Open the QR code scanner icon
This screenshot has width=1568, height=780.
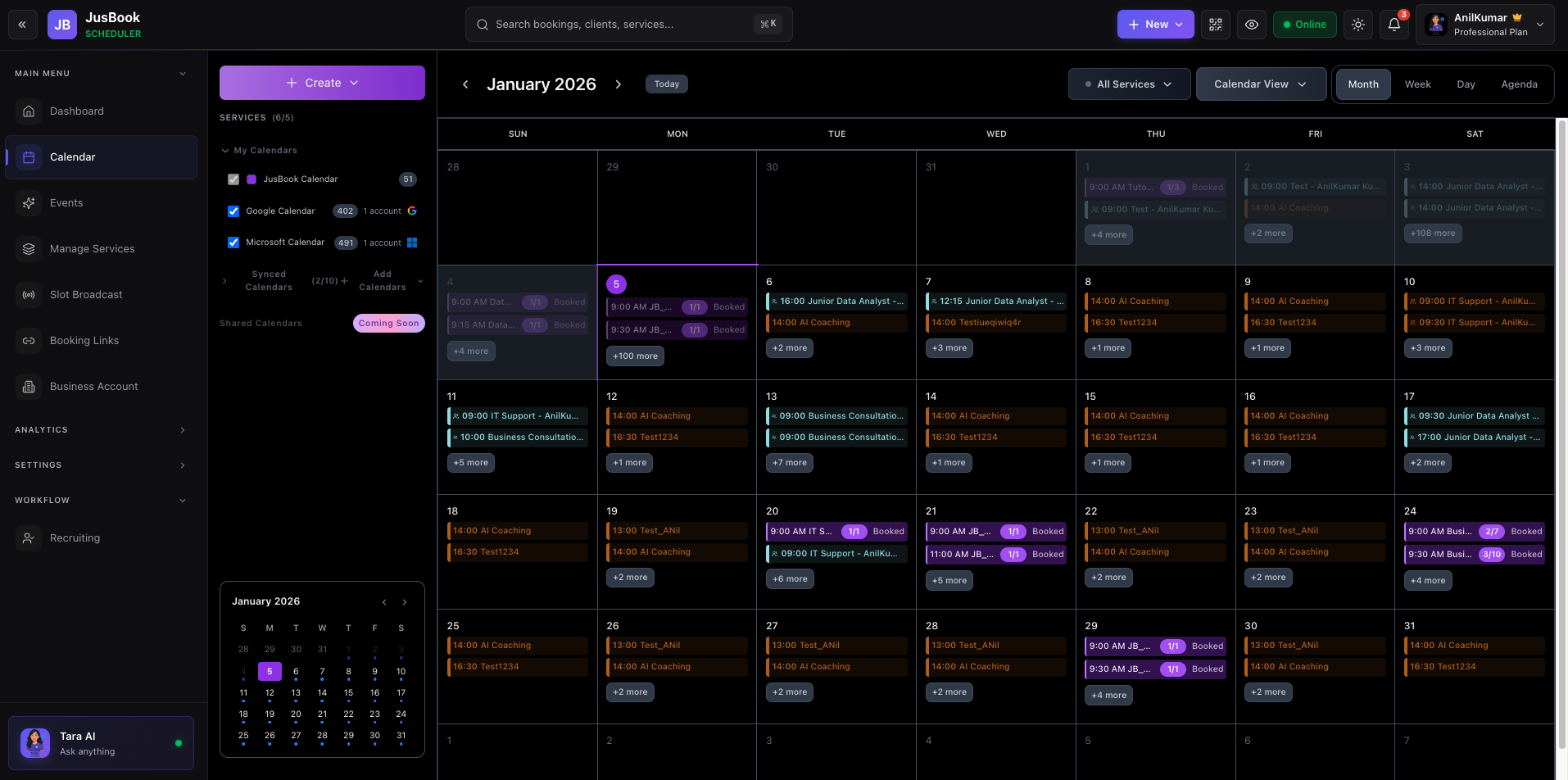click(x=1215, y=25)
